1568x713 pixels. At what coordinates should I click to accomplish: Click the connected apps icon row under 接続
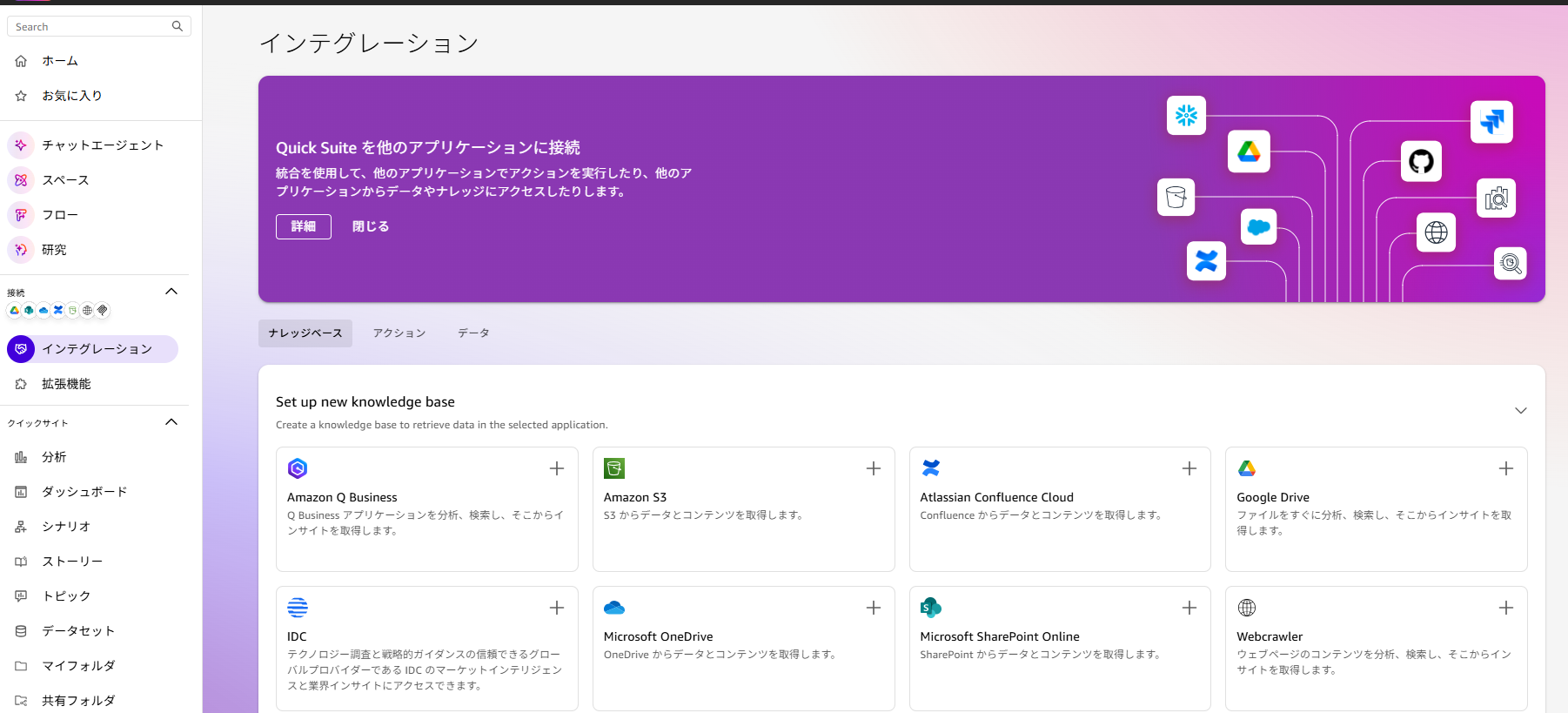58,310
